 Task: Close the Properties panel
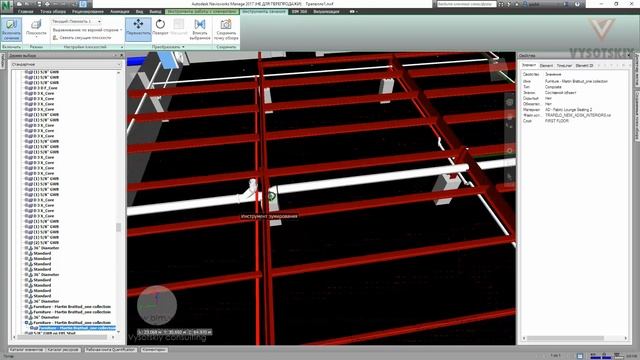point(629,56)
